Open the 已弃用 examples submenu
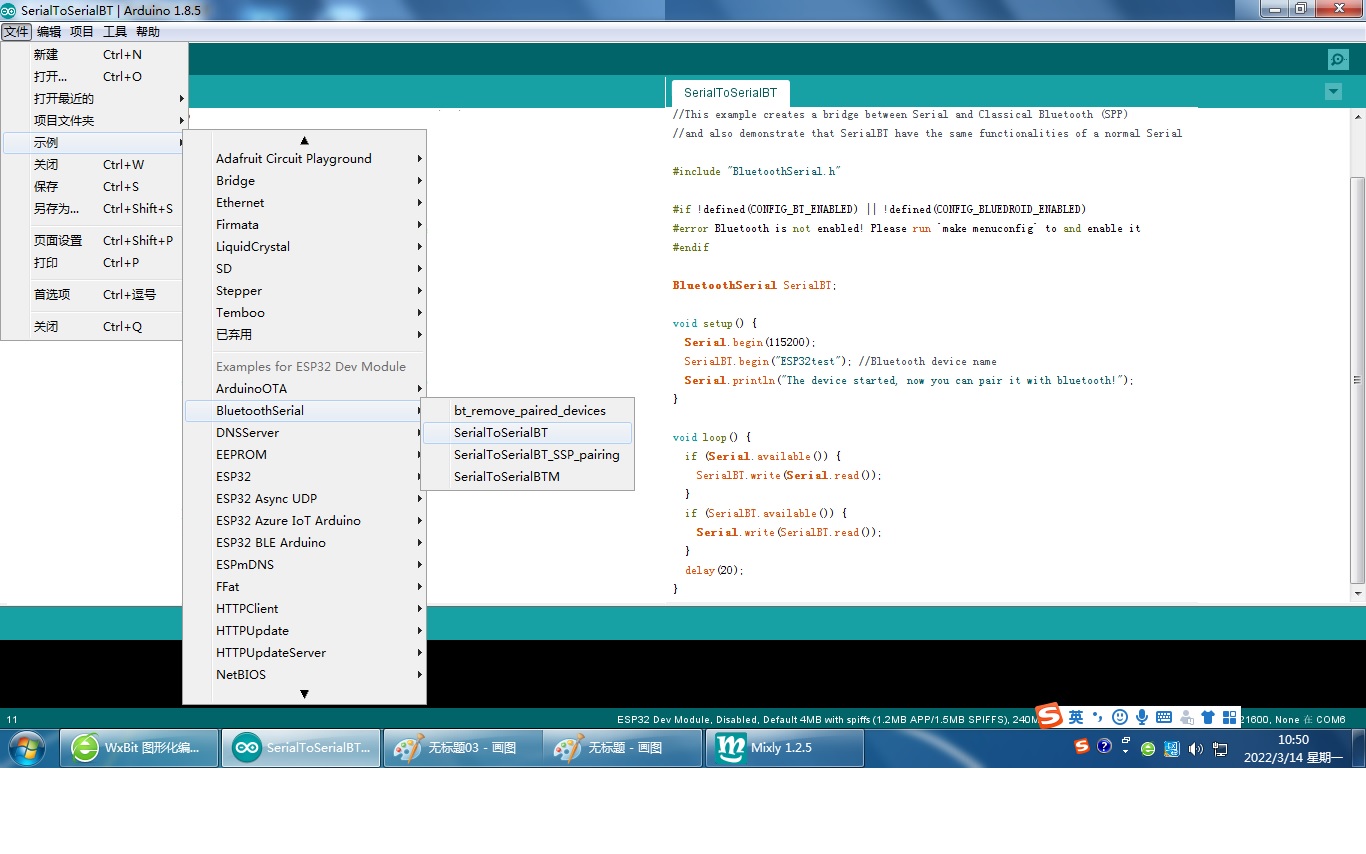 click(305, 335)
